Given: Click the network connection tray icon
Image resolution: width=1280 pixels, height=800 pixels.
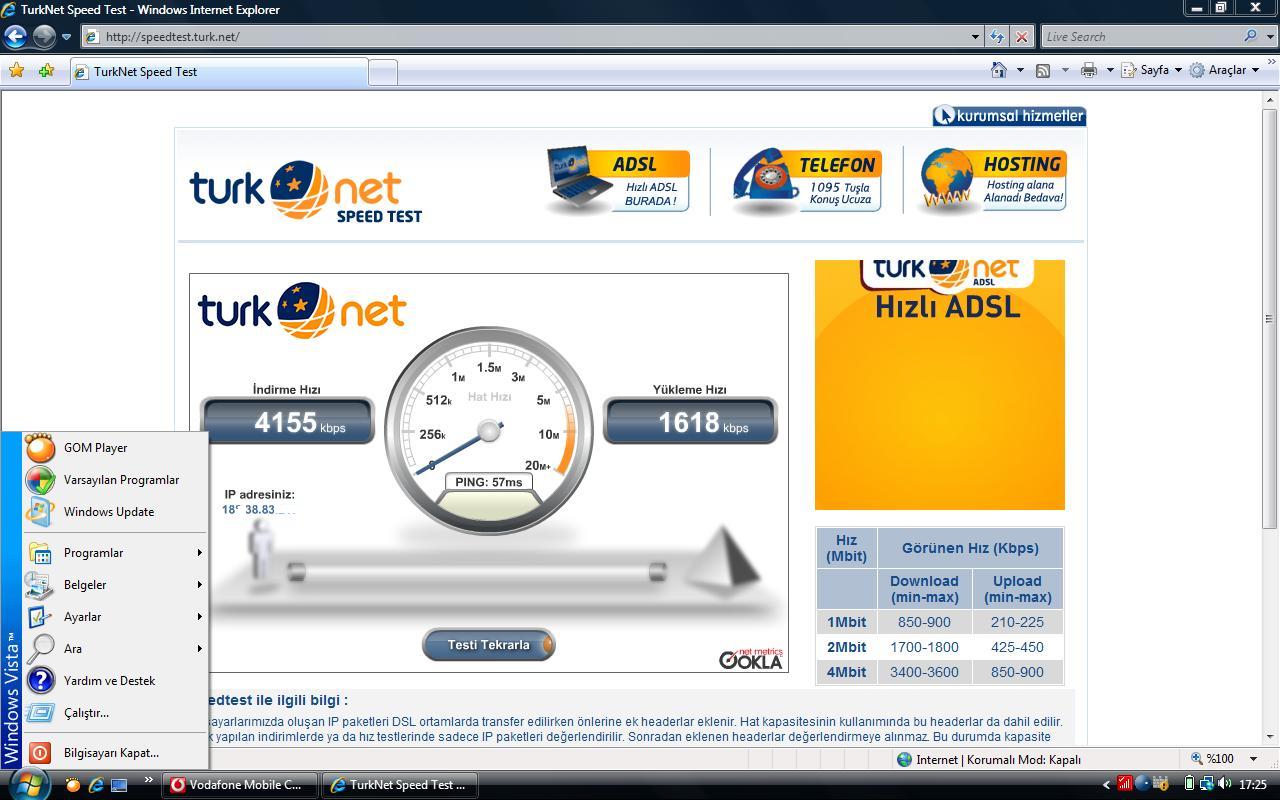Looking at the screenshot, I should [x=1207, y=785].
